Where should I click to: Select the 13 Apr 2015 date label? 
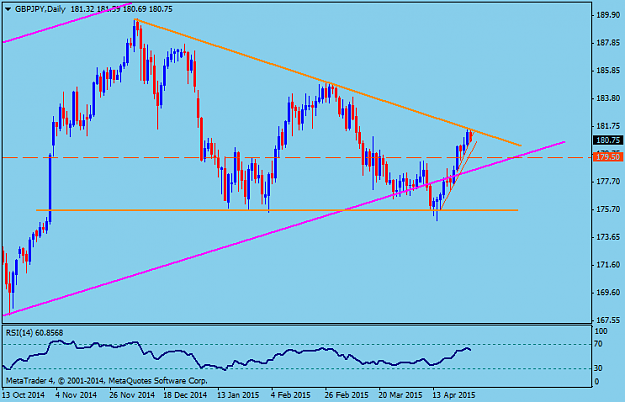(454, 395)
